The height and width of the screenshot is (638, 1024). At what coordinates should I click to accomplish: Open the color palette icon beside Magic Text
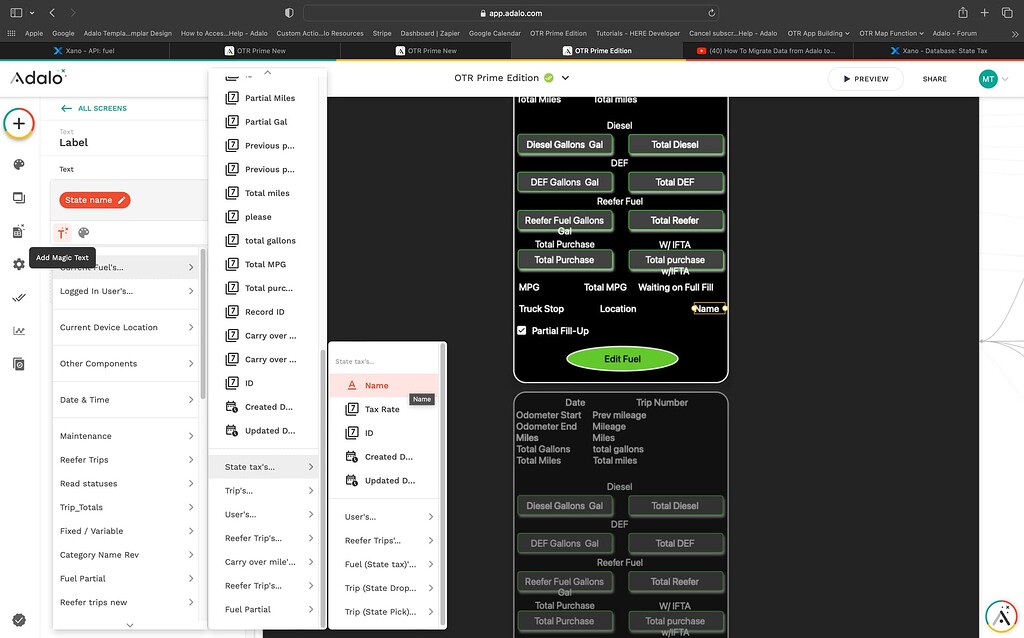(84, 232)
